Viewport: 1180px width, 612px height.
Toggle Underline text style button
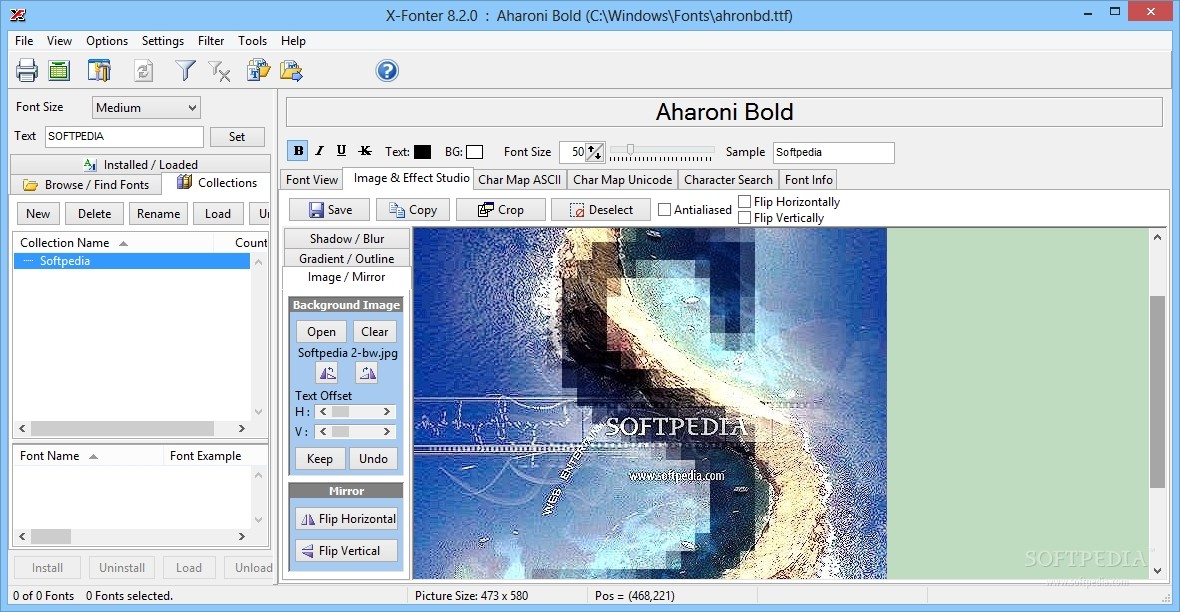341,151
